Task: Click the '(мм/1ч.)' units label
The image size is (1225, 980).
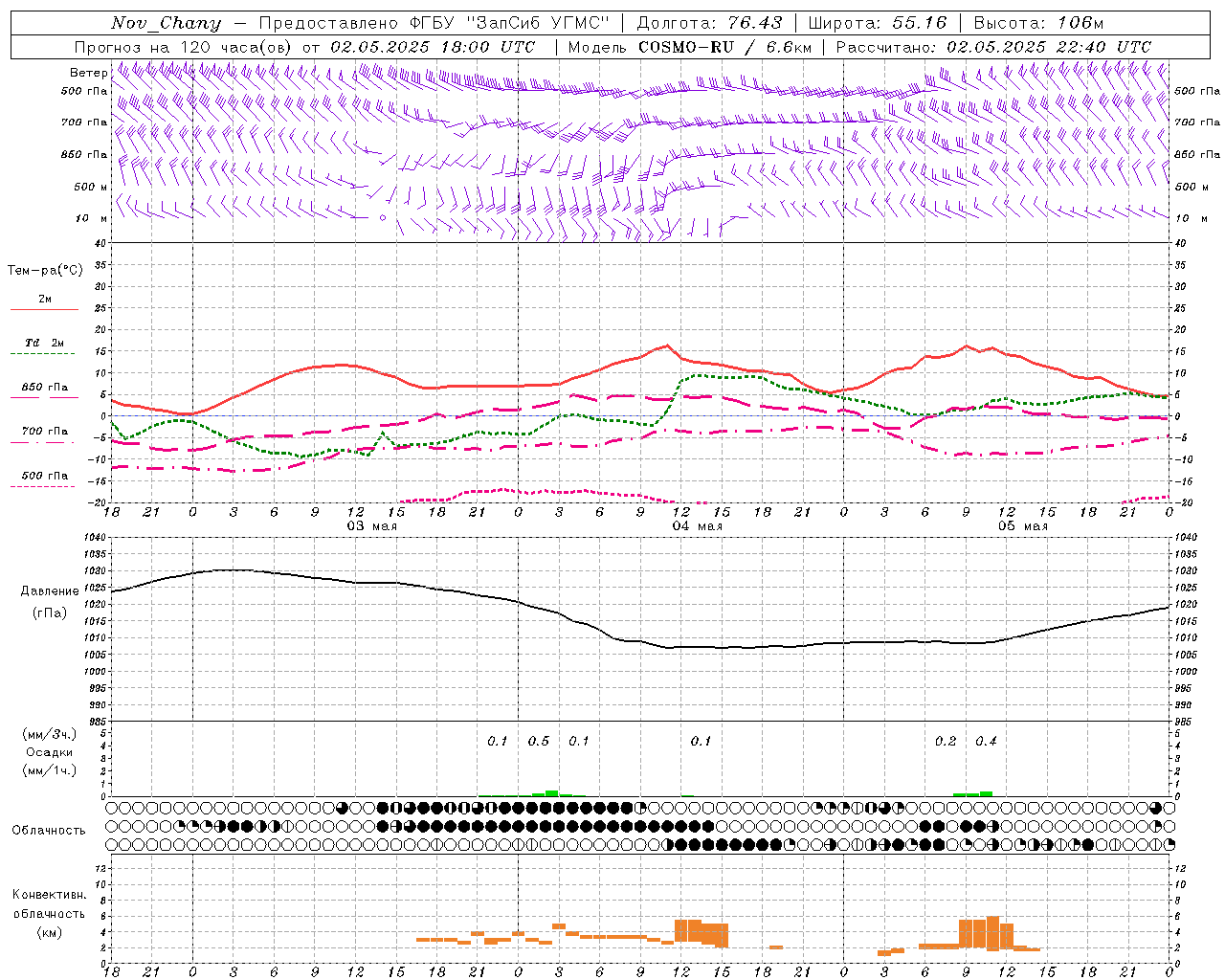Action: point(49,770)
